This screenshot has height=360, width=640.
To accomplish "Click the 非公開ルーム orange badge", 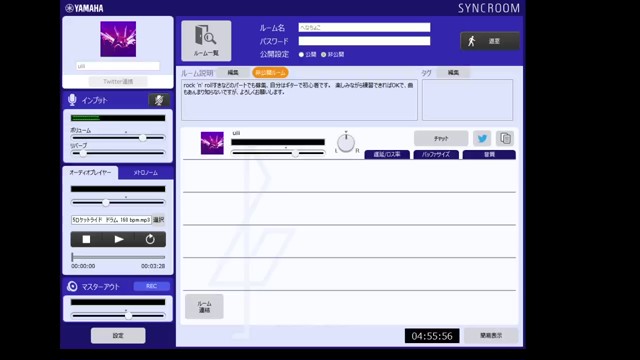I will 270,73.
